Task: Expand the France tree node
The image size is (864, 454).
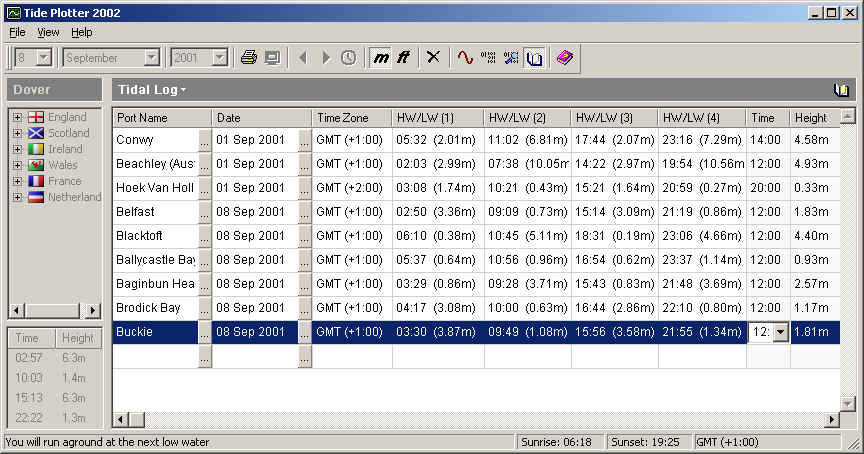Action: point(17,181)
